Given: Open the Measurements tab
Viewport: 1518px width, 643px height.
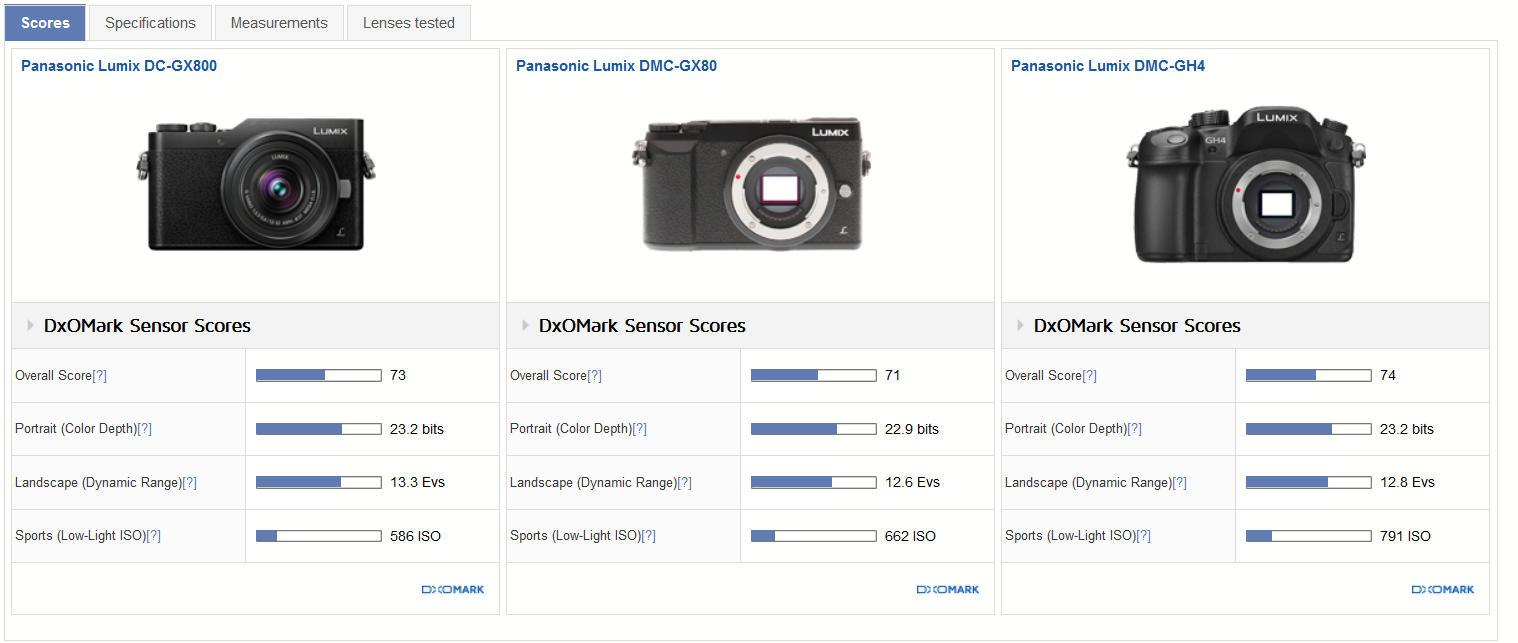Looking at the screenshot, I should 279,22.
